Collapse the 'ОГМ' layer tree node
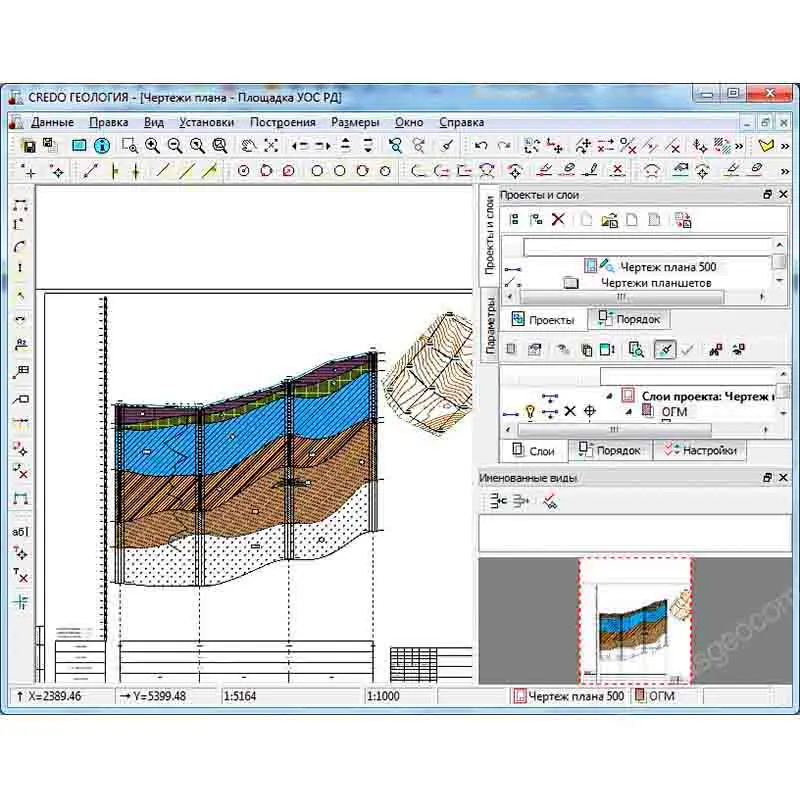Image resolution: width=800 pixels, height=800 pixels. (x=629, y=411)
